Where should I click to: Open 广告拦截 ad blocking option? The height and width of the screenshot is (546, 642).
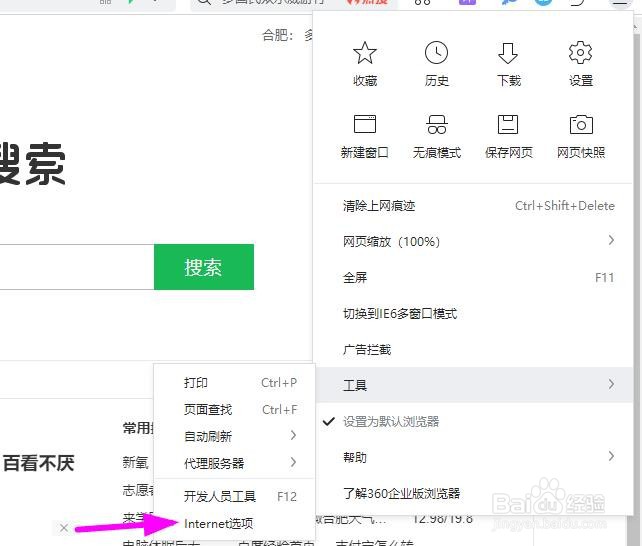pos(473,350)
